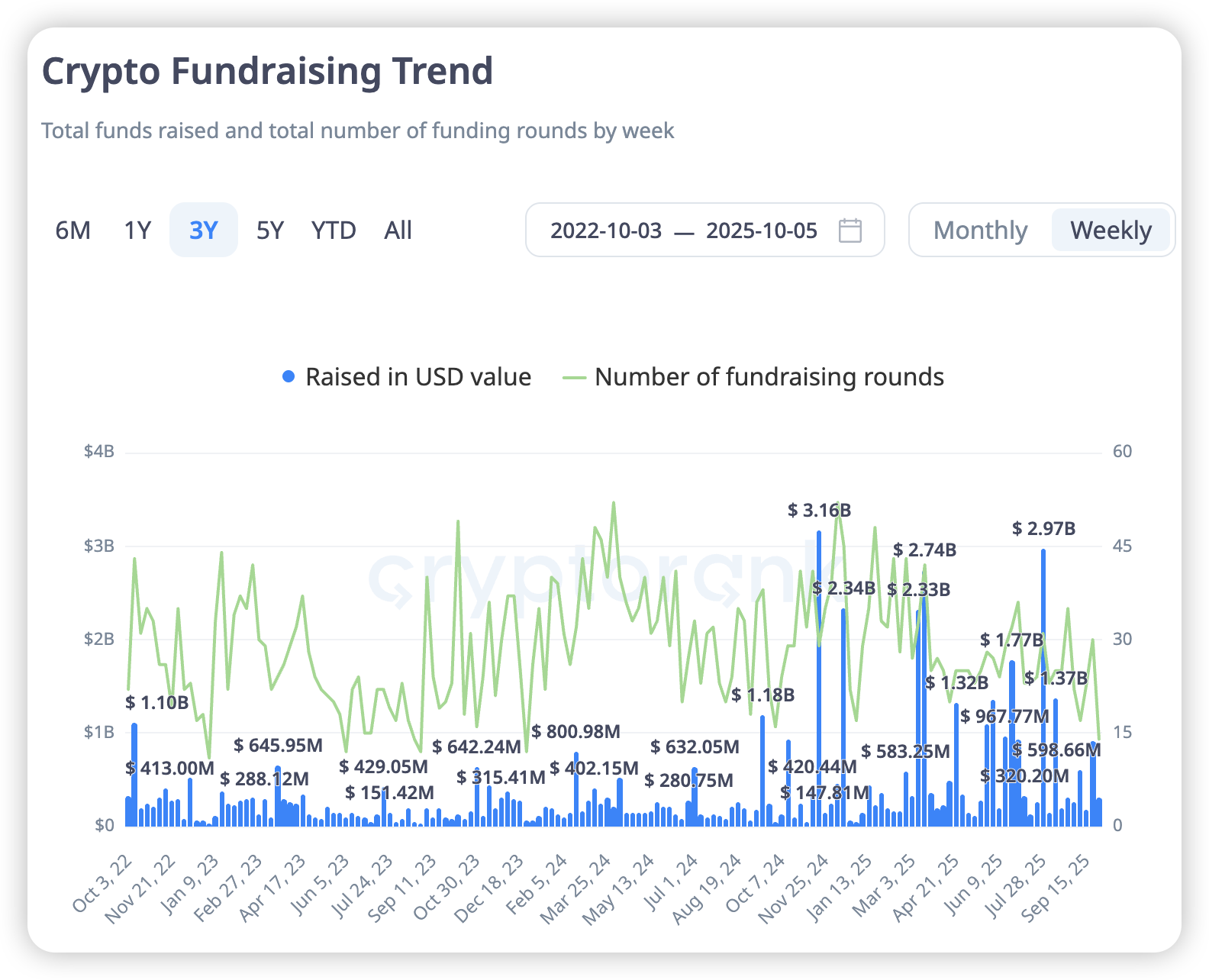Select the 1Y time range
The height and width of the screenshot is (980, 1209).
(137, 230)
